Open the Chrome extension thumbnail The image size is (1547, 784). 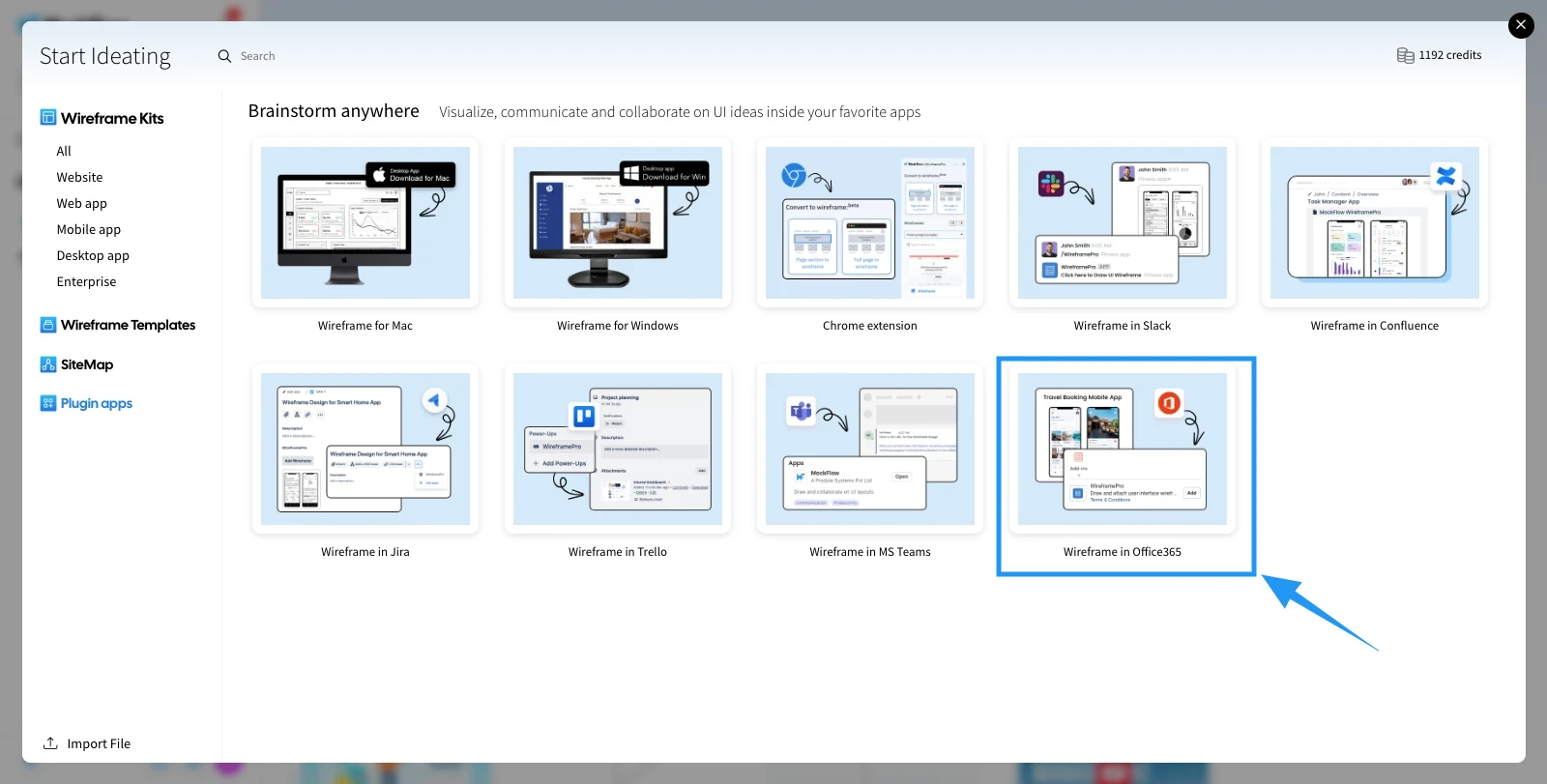(x=870, y=222)
